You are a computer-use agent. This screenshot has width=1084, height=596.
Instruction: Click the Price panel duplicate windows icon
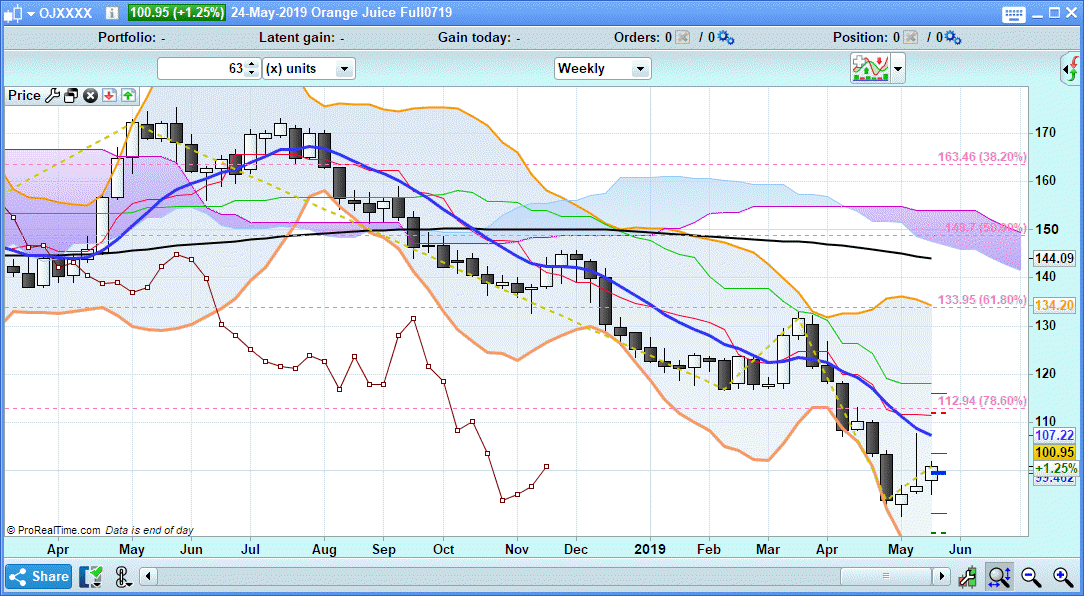tap(71, 96)
